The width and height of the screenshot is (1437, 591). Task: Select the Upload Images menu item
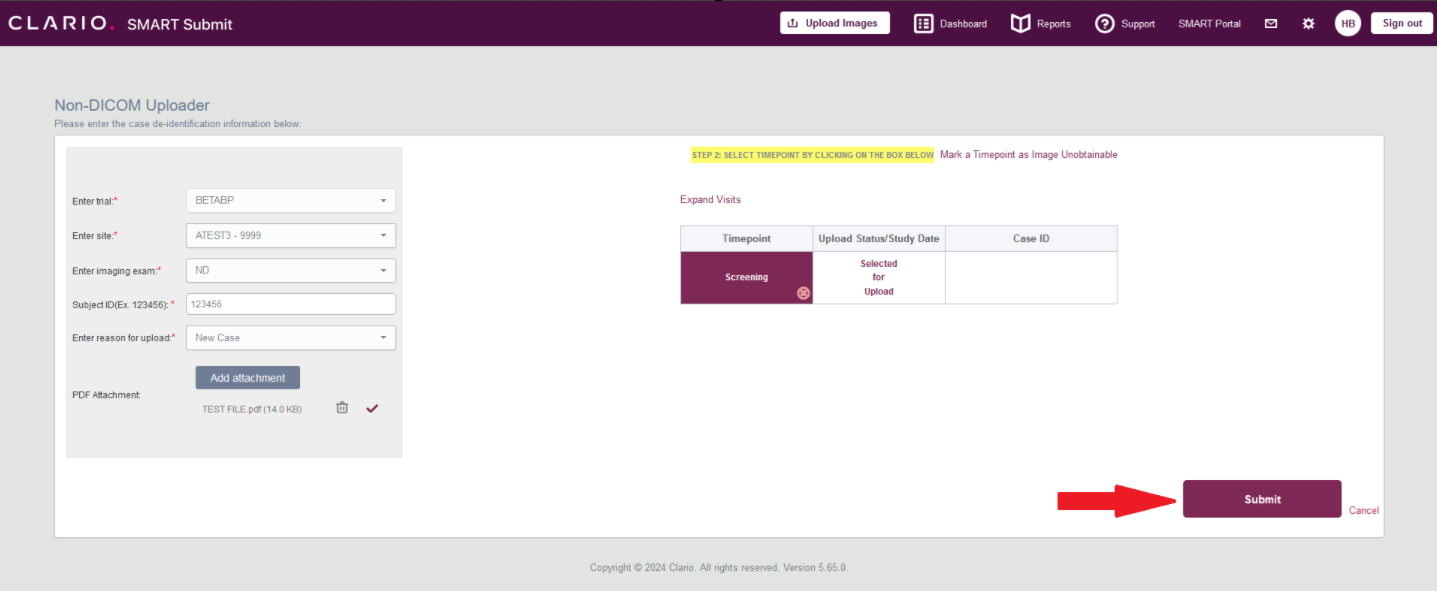[835, 22]
